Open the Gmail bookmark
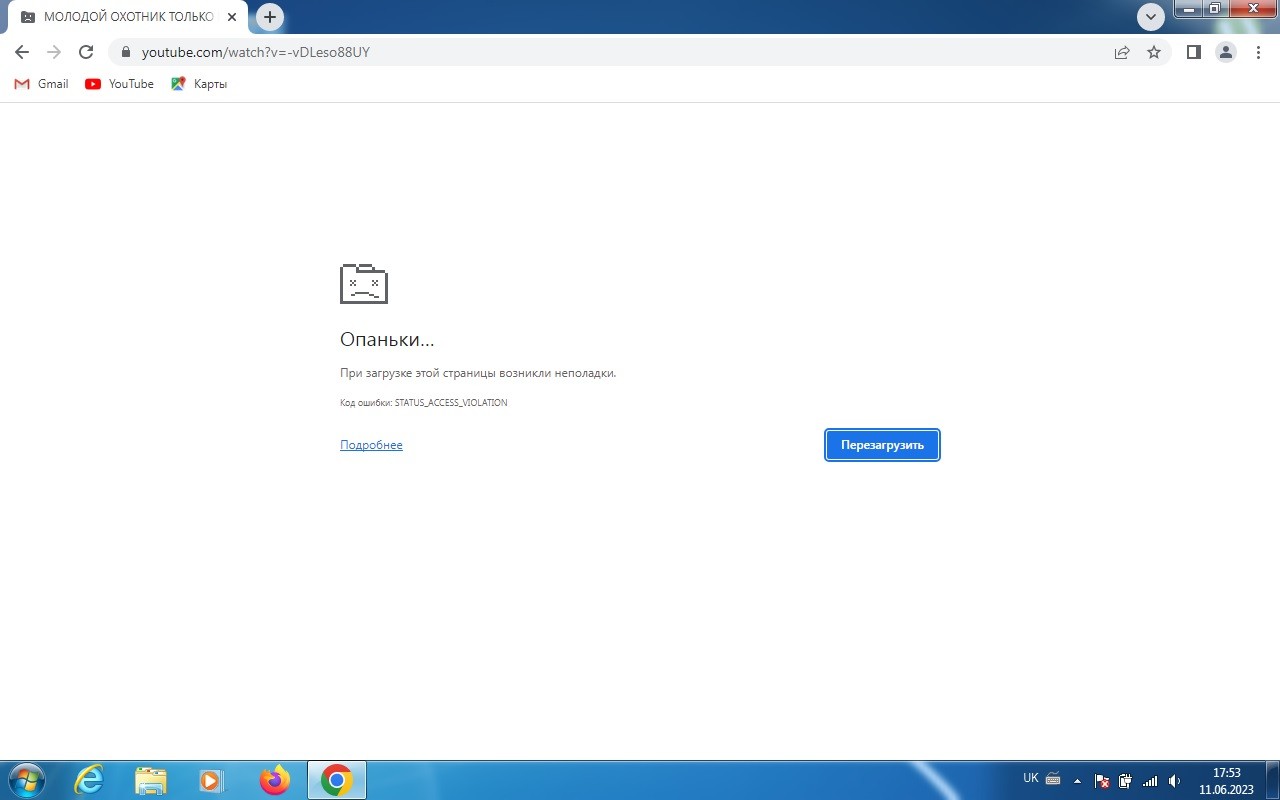 [41, 84]
